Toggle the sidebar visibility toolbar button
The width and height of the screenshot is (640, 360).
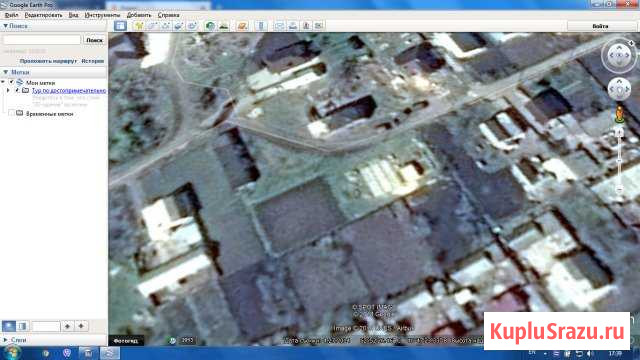click(x=120, y=26)
